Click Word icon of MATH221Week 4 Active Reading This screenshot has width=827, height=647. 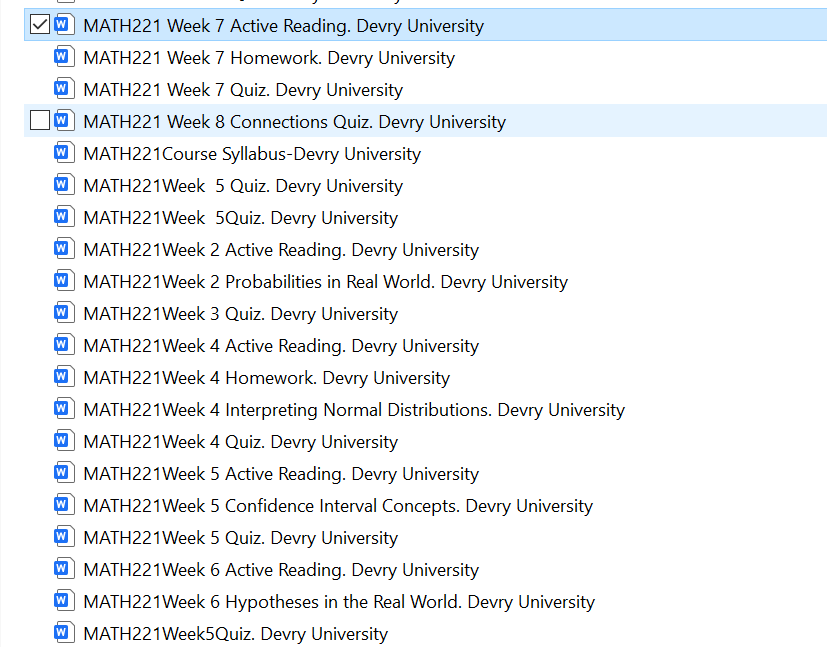tap(64, 345)
